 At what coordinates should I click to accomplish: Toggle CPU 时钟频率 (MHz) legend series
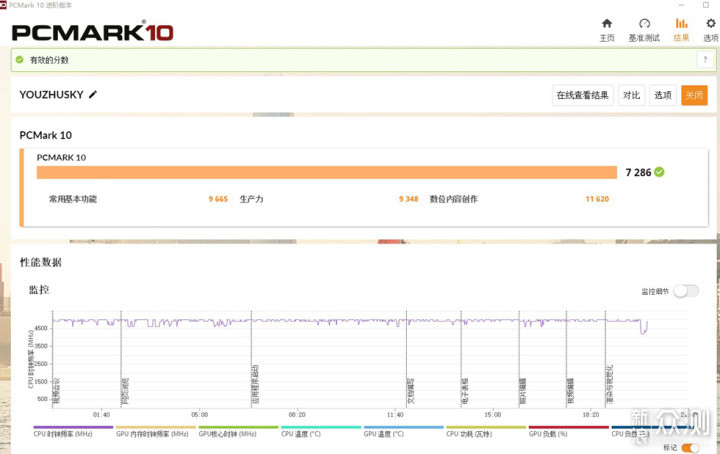[73, 432]
